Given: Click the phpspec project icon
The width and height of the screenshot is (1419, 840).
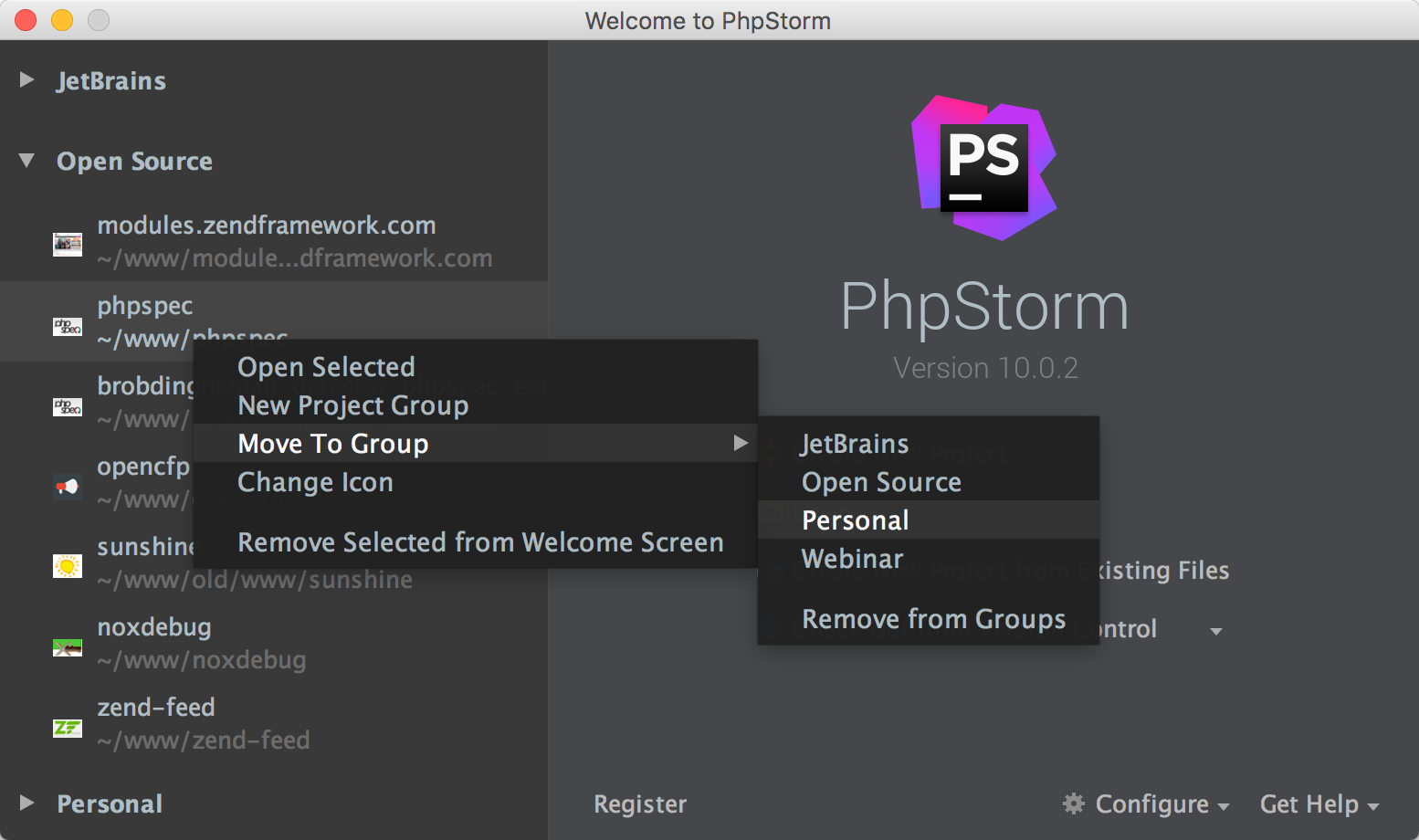Looking at the screenshot, I should (68, 326).
